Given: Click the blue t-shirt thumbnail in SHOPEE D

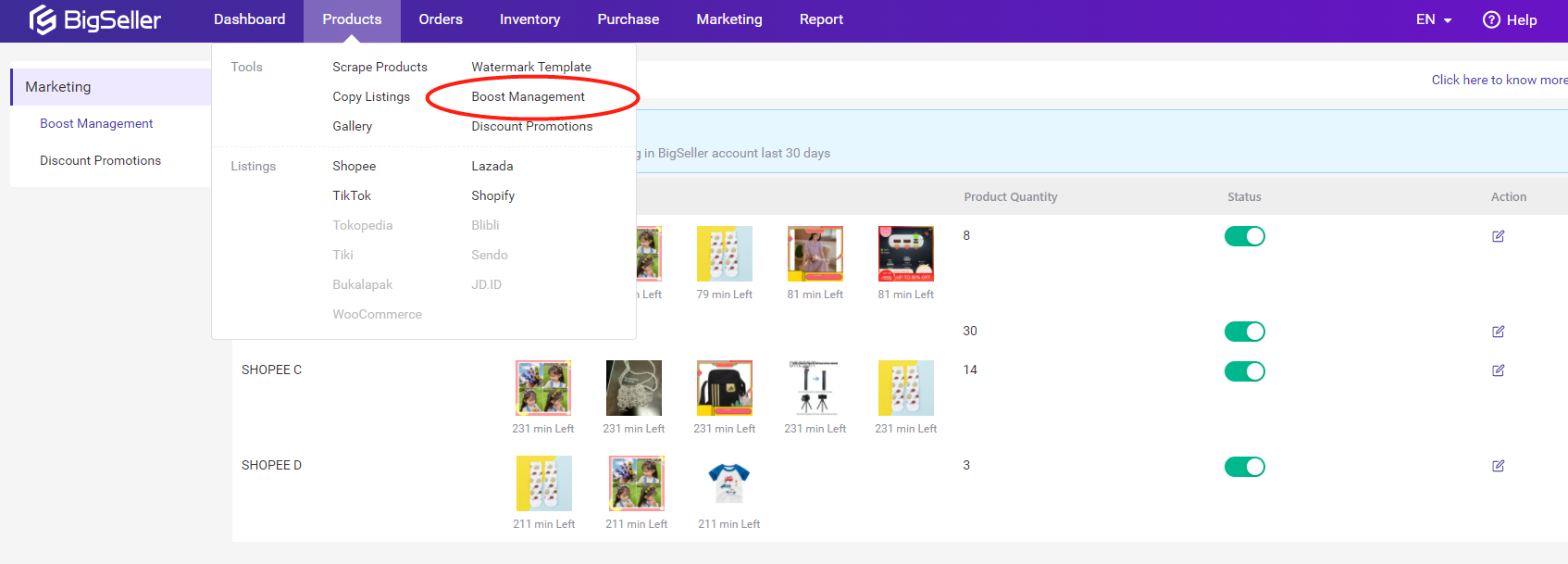Looking at the screenshot, I should pos(728,483).
